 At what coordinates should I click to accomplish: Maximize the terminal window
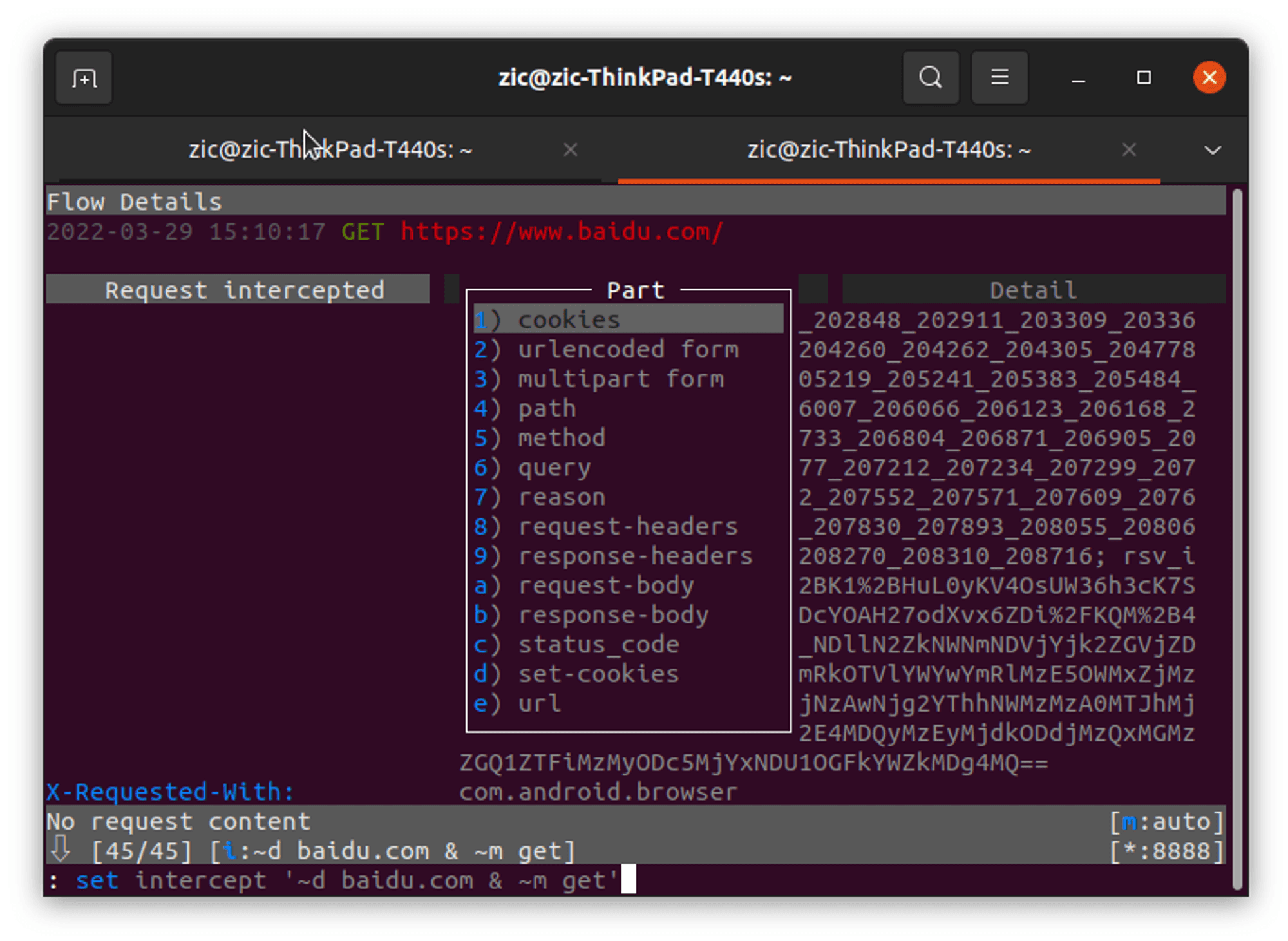pyautogui.click(x=1144, y=78)
